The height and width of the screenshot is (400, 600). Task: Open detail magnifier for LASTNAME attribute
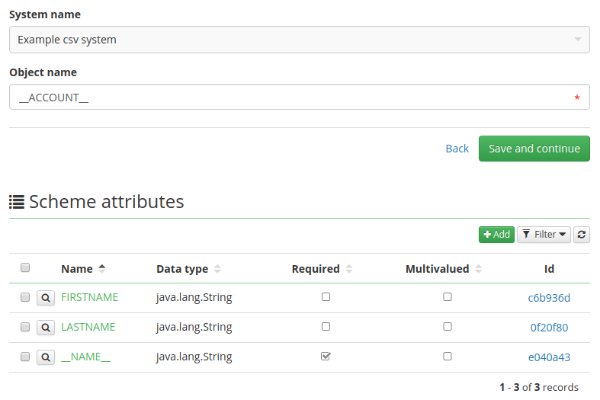tap(46, 327)
